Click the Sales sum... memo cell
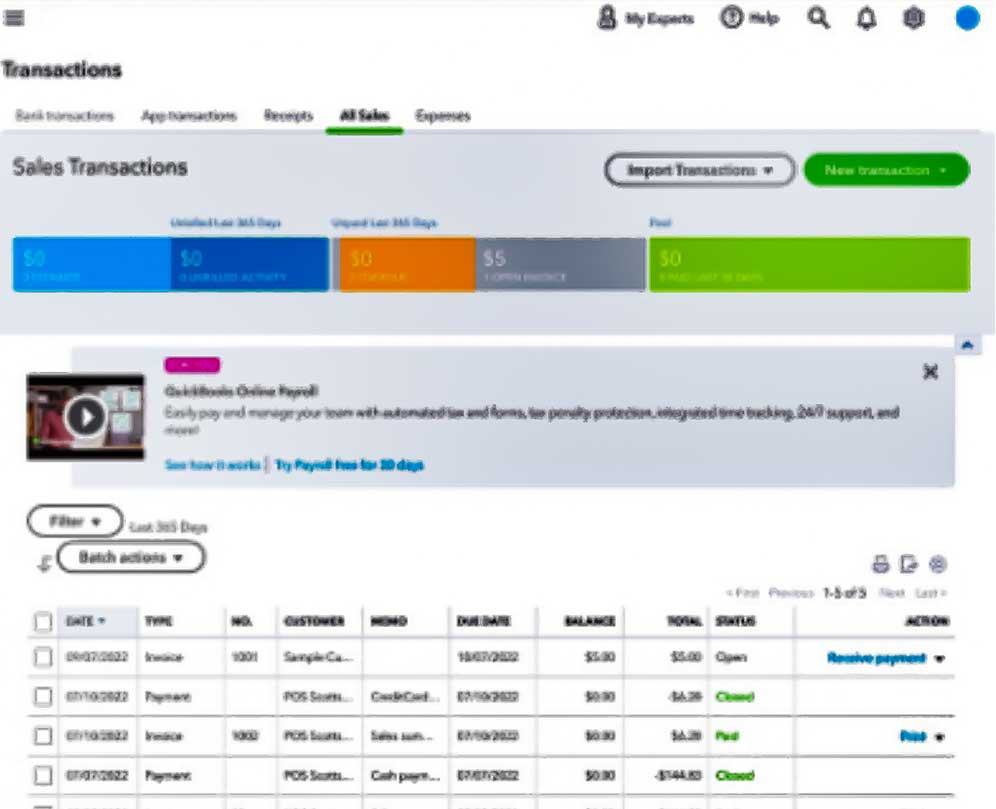 [401, 736]
